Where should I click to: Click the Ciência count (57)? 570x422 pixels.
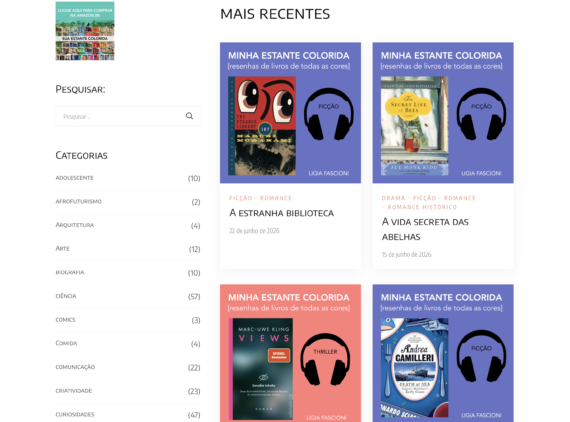[194, 297]
